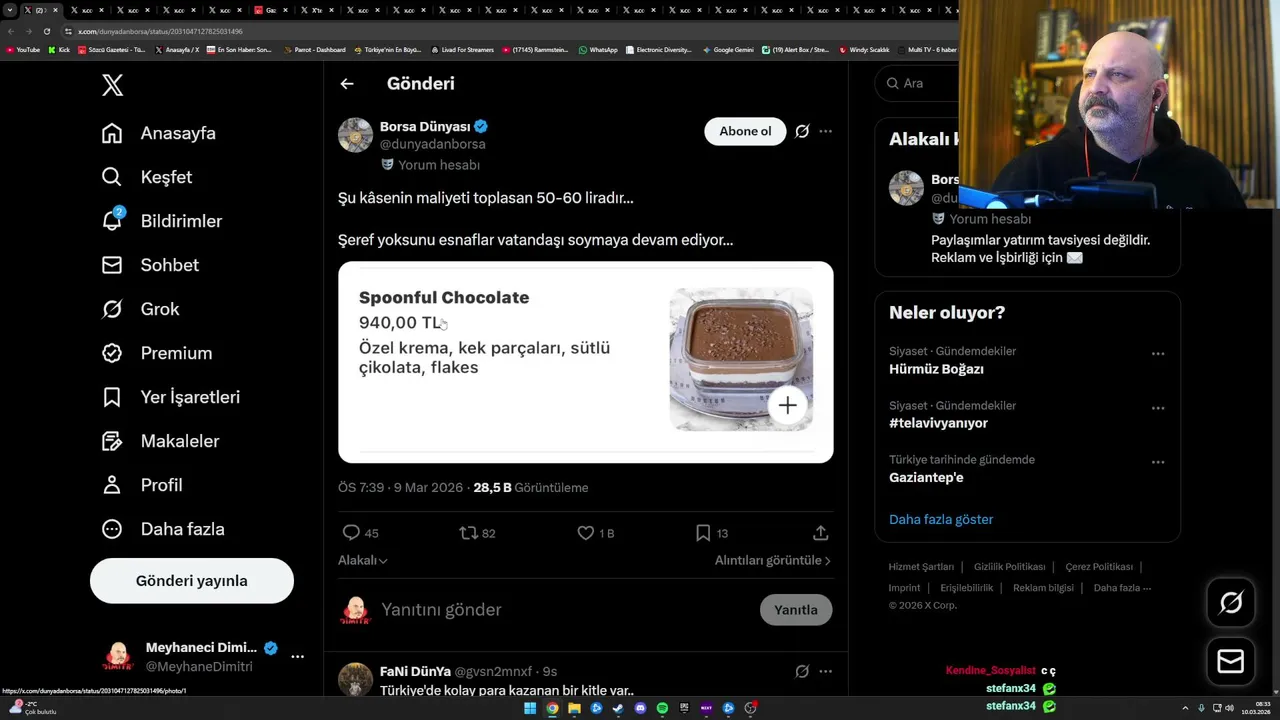This screenshot has width=1280, height=720.
Task: Click browser reload button
Action: pyautogui.click(x=46, y=31)
